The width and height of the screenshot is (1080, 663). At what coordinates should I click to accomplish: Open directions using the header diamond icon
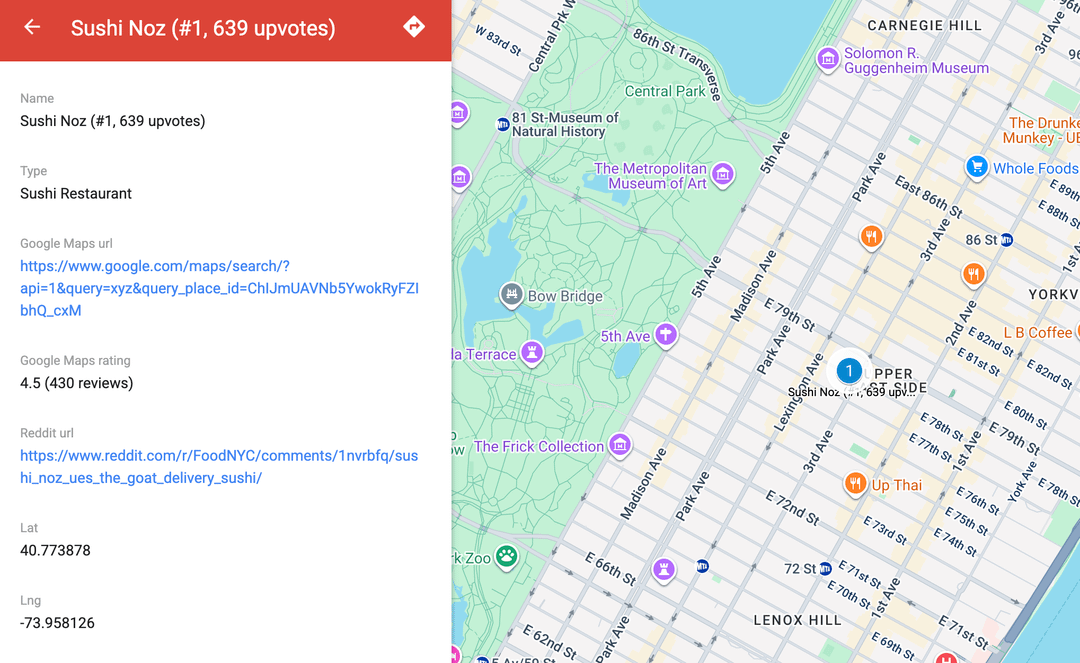click(414, 27)
